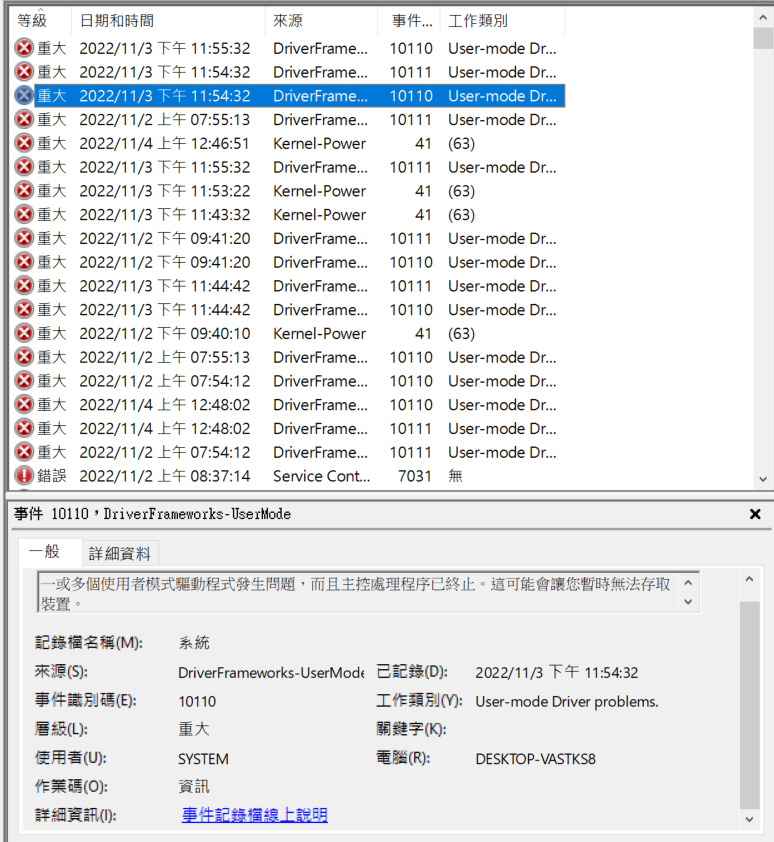Image resolution: width=774 pixels, height=842 pixels.
Task: Sort by the 工作類別 column header
Action: click(x=502, y=20)
